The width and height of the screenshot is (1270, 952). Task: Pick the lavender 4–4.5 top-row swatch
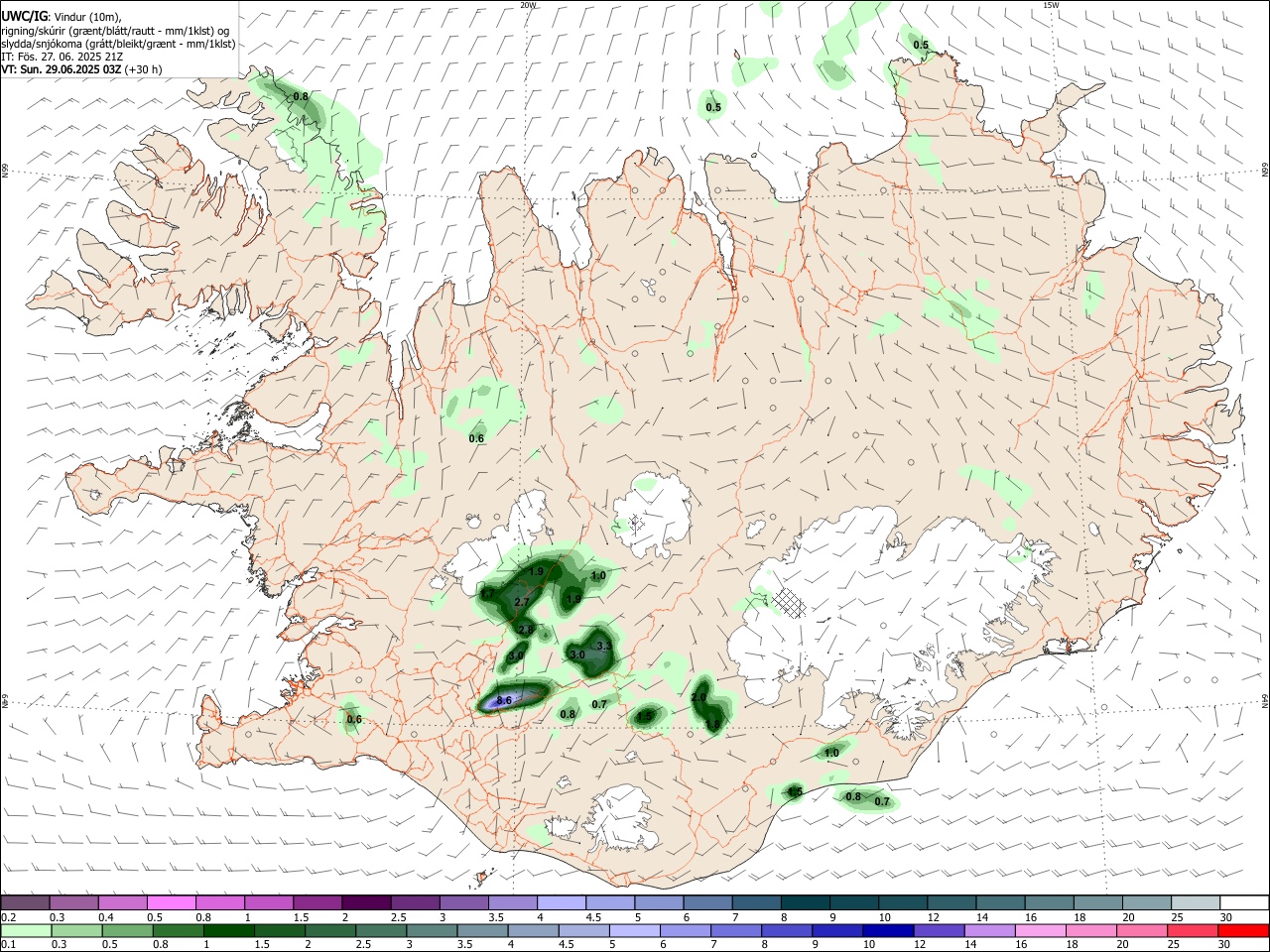coord(561,902)
